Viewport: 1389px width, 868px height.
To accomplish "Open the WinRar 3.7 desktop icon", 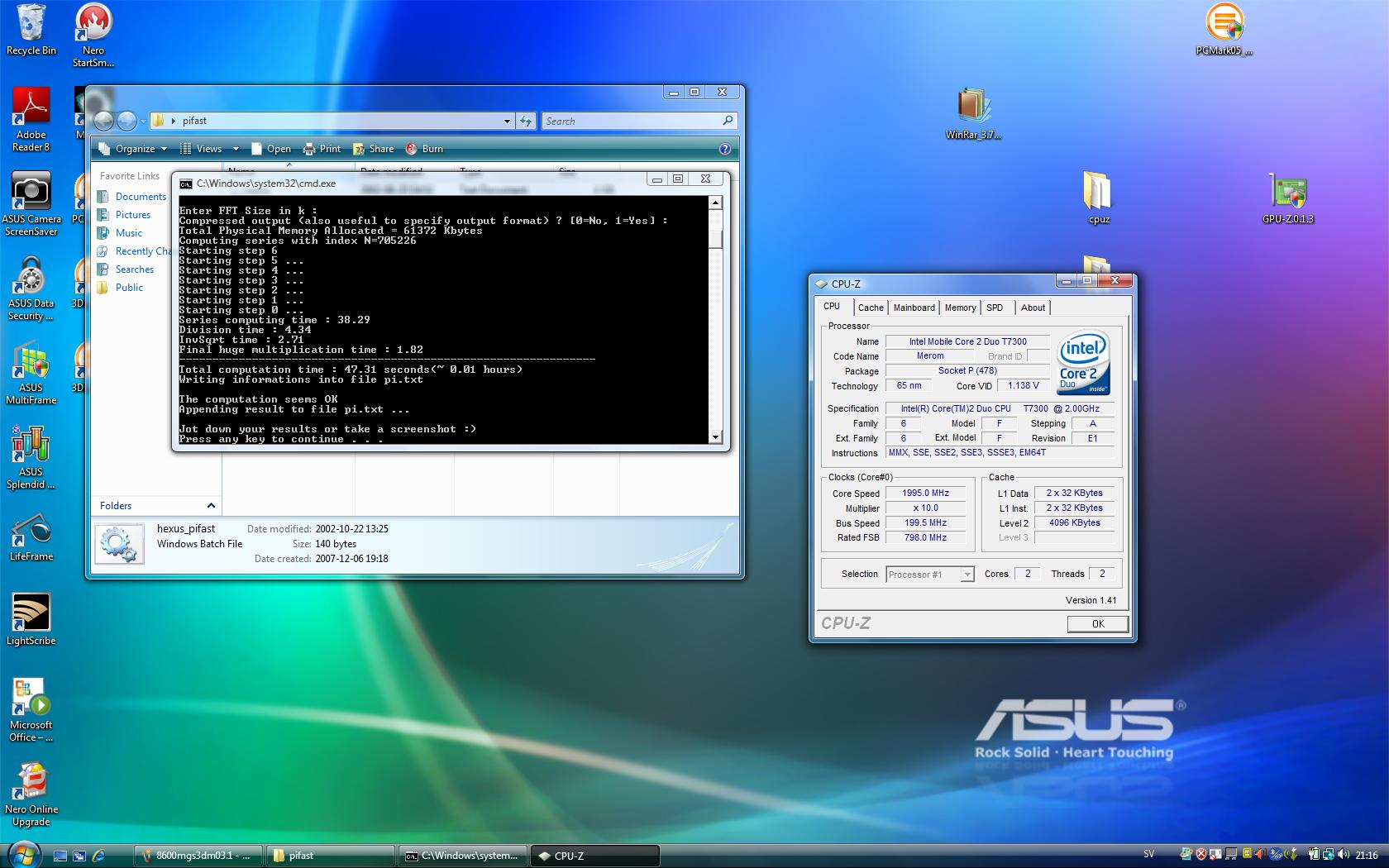I will (974, 114).
